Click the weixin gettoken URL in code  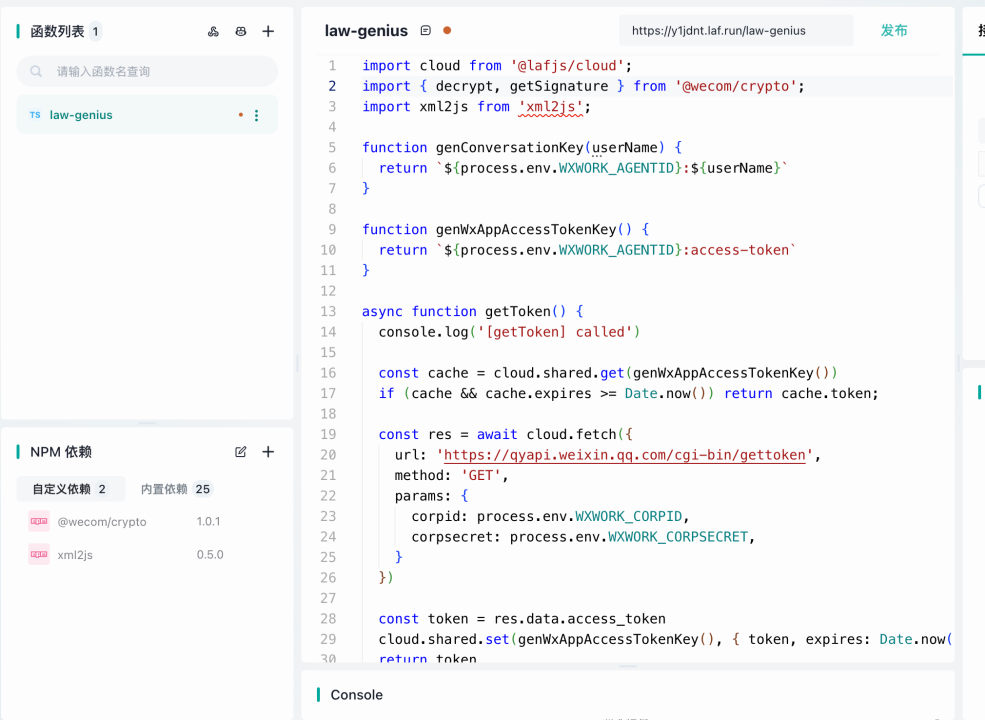(x=625, y=455)
